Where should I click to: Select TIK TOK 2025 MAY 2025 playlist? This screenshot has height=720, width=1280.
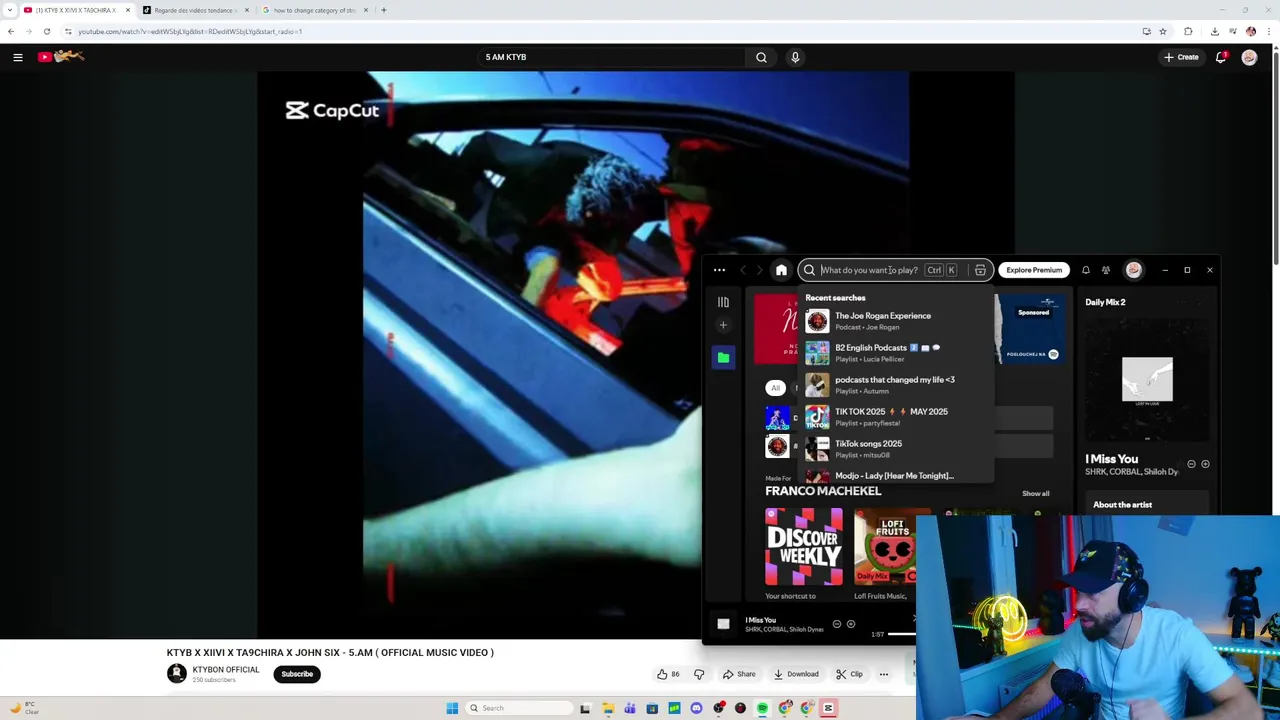(897, 416)
